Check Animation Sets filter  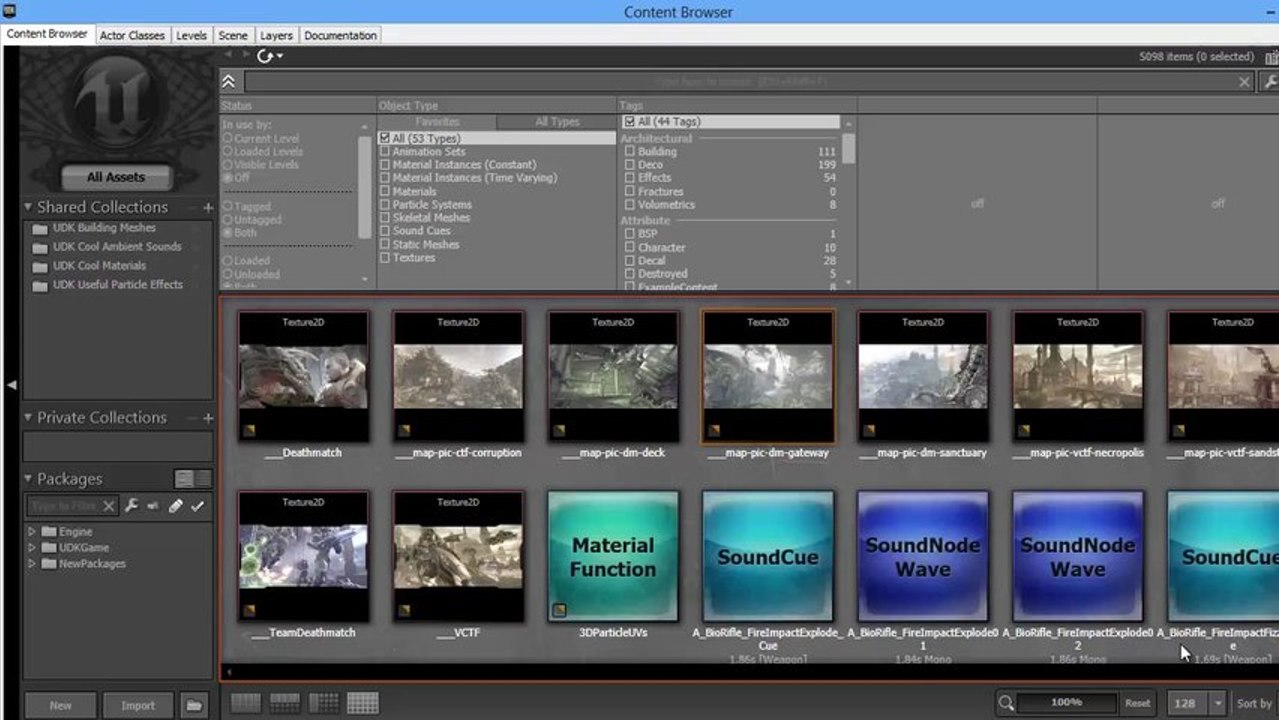click(x=385, y=152)
